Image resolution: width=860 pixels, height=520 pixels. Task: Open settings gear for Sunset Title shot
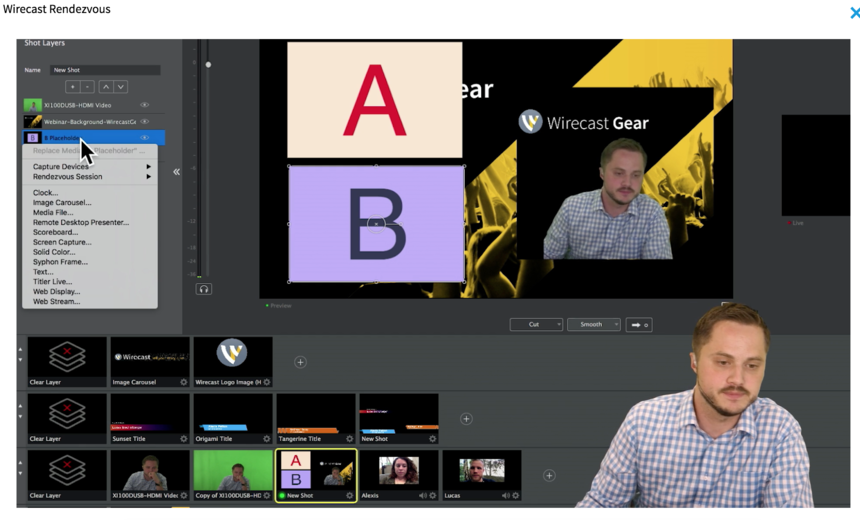pos(184,439)
